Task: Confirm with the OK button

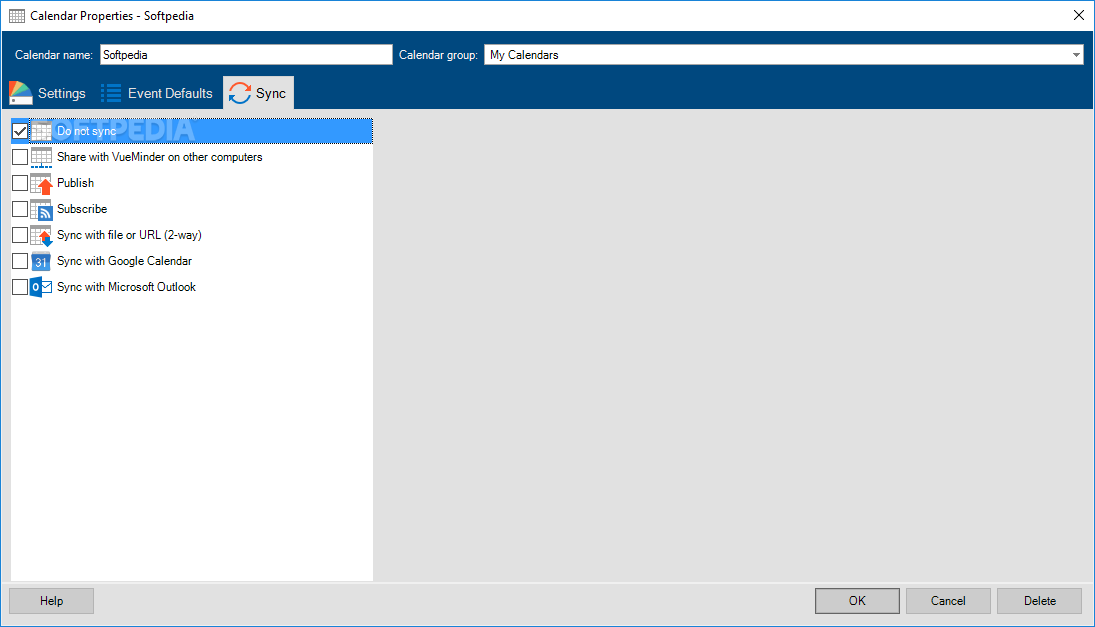Action: (857, 600)
